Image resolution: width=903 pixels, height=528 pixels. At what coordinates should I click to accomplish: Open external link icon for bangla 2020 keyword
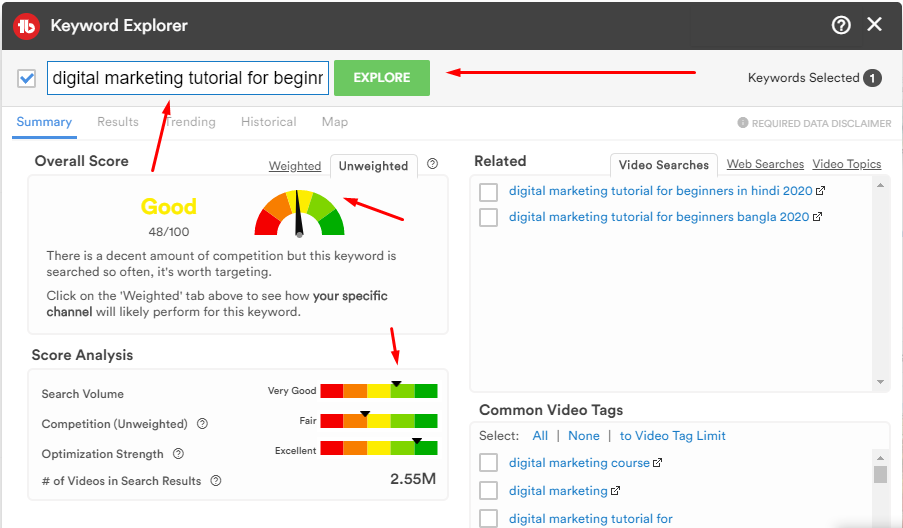817,217
